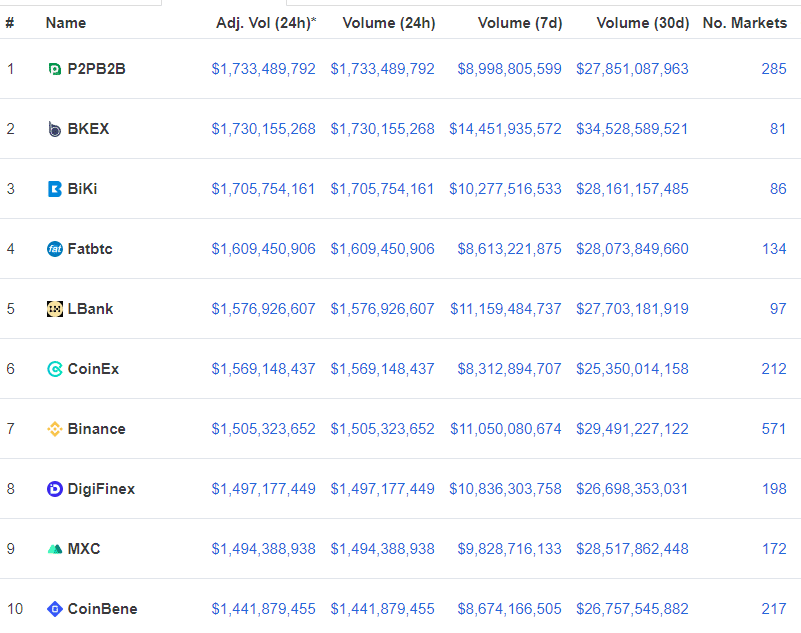801x633 pixels.
Task: Click the BiKi blue logo icon
Action: click(55, 189)
